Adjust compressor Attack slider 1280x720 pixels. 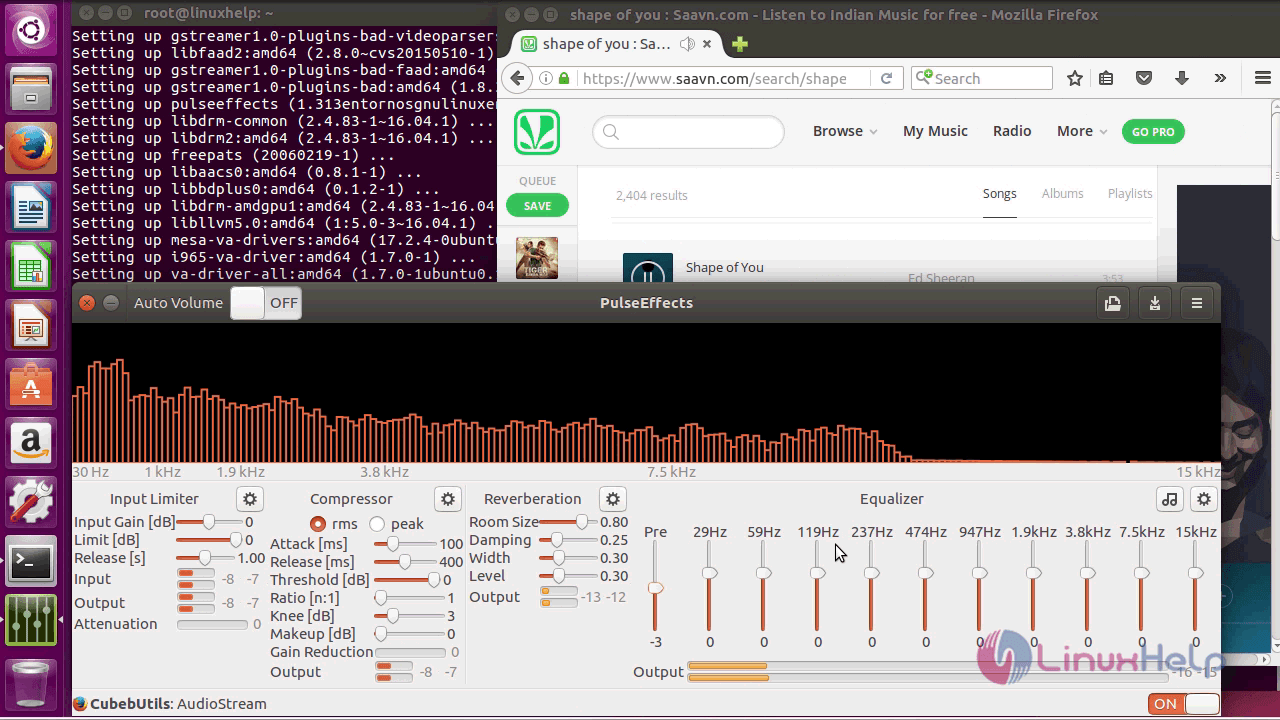coord(404,544)
